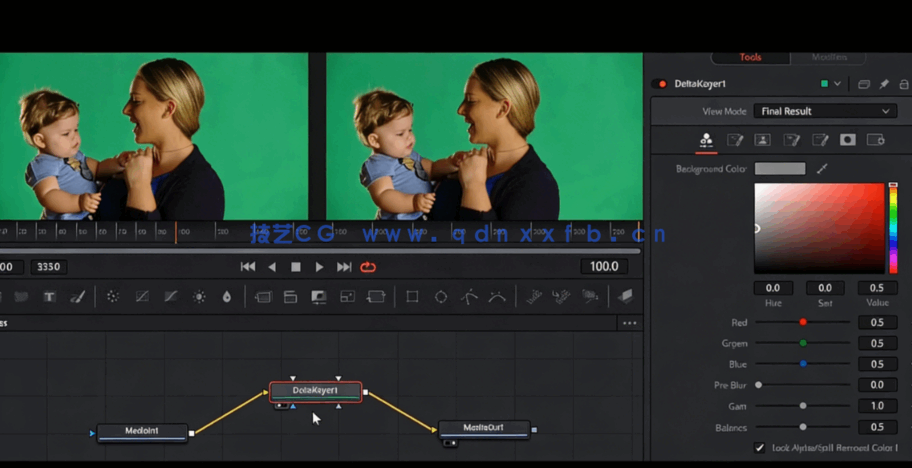Viewport: 912px width, 468px height.
Task: Open the Mask tab in DeltaKeyer
Action: coord(847,140)
